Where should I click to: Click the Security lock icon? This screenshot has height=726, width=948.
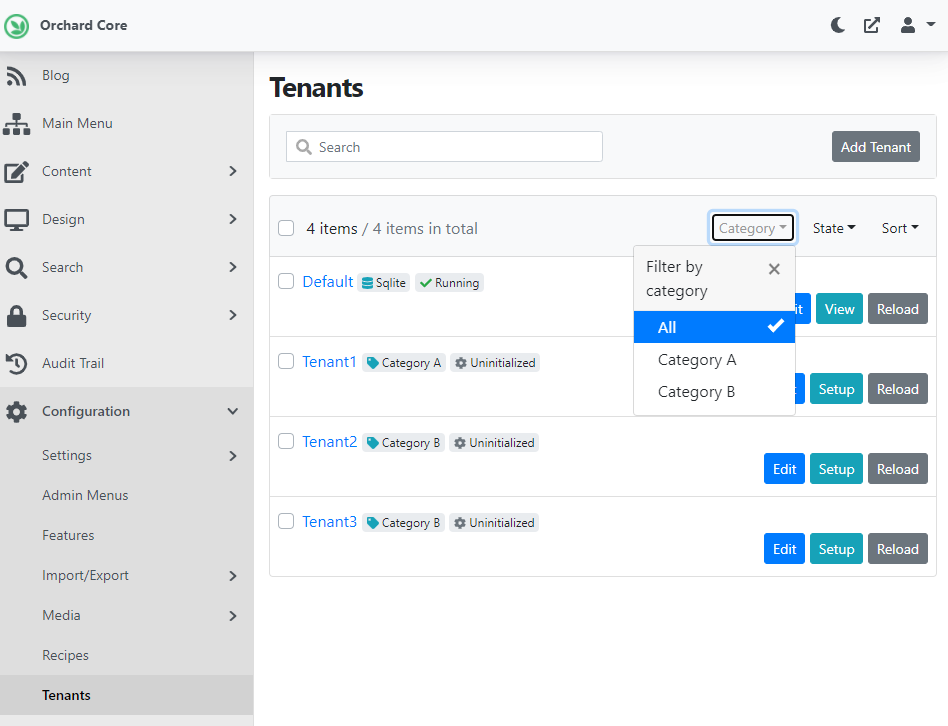pos(16,316)
